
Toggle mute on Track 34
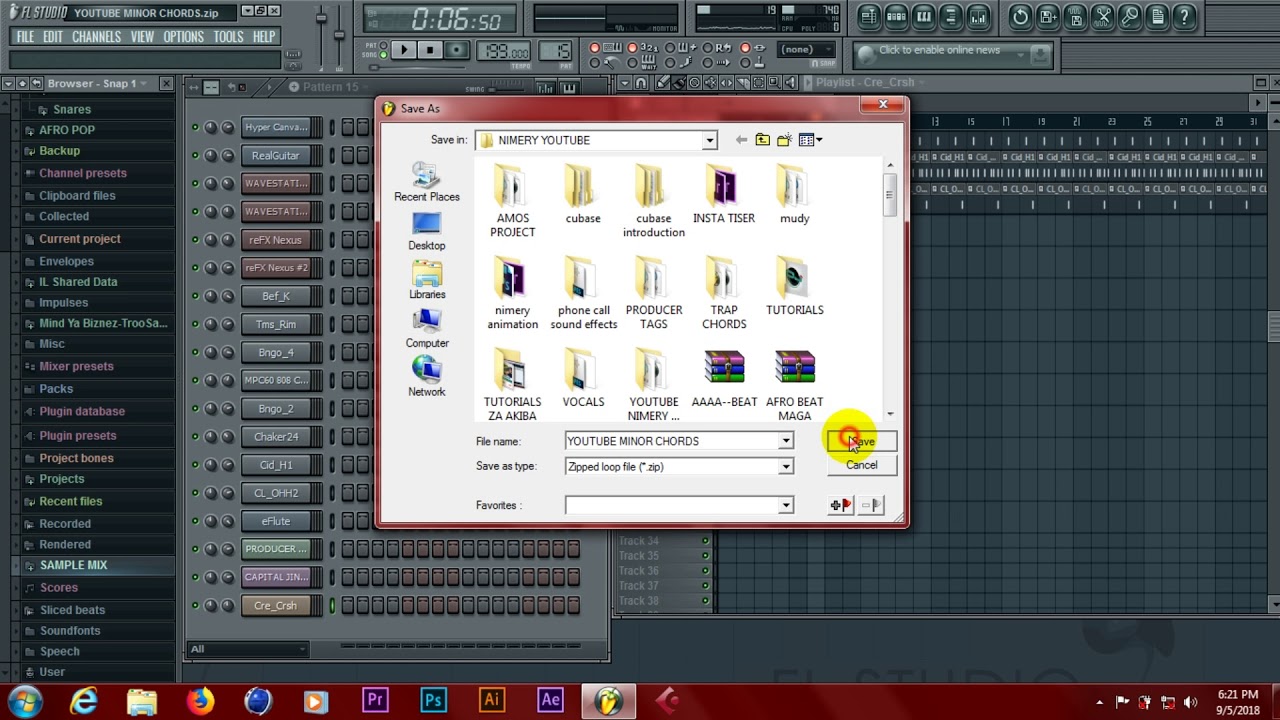pos(705,541)
